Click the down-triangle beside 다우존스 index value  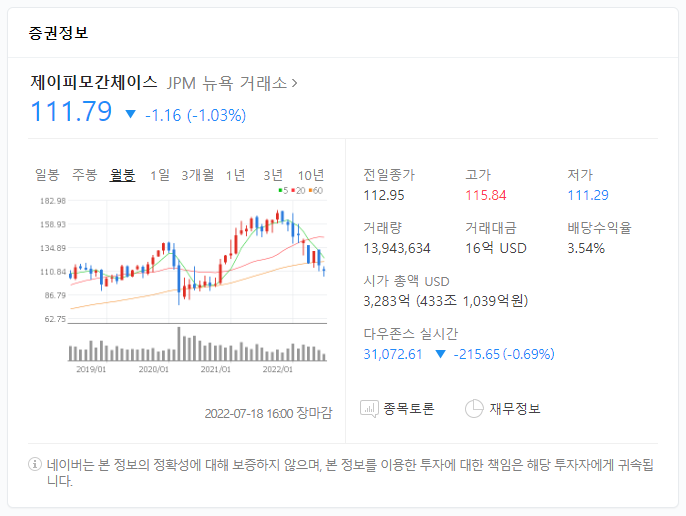(x=440, y=354)
